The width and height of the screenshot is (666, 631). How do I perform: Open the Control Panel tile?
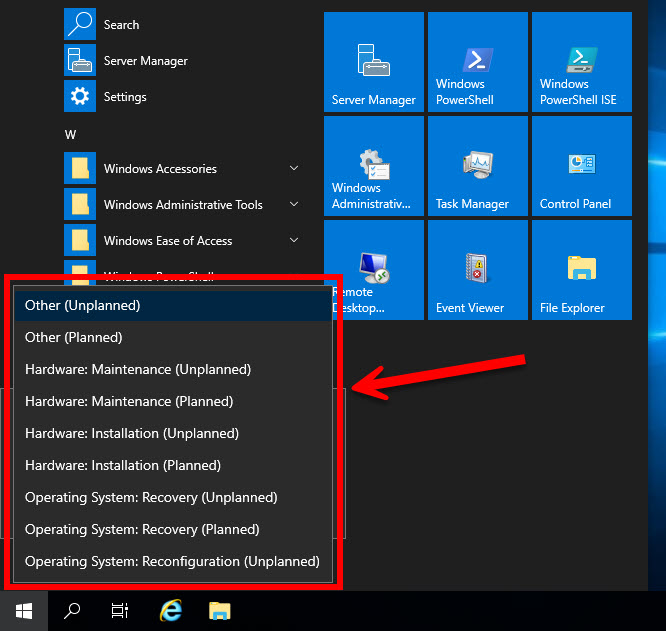point(582,166)
